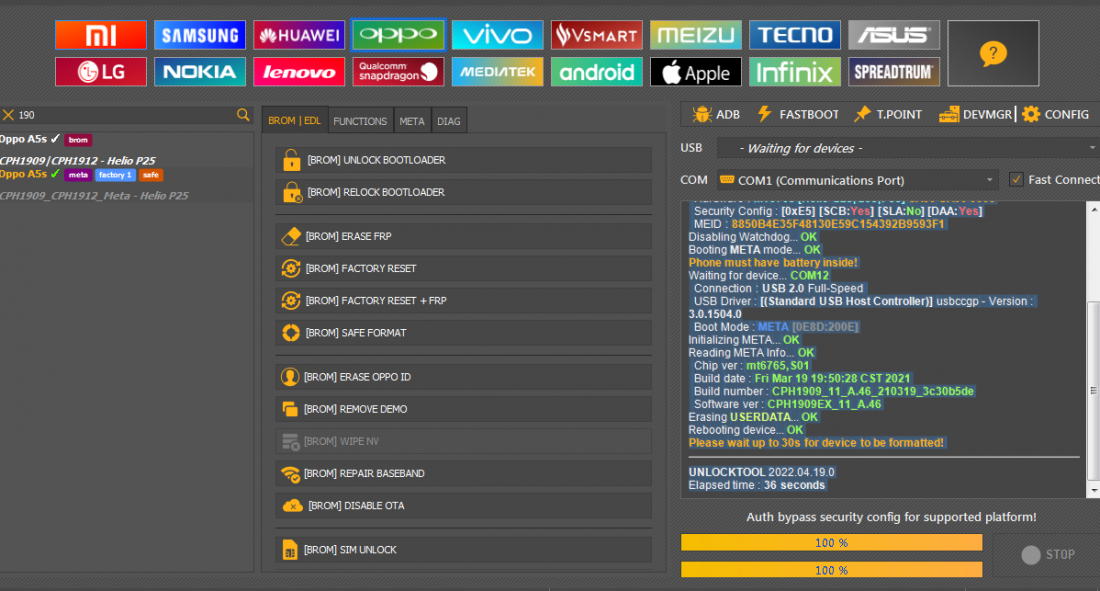Open the T.POINT tool
Screen dimensions: 1100x591
click(888, 114)
